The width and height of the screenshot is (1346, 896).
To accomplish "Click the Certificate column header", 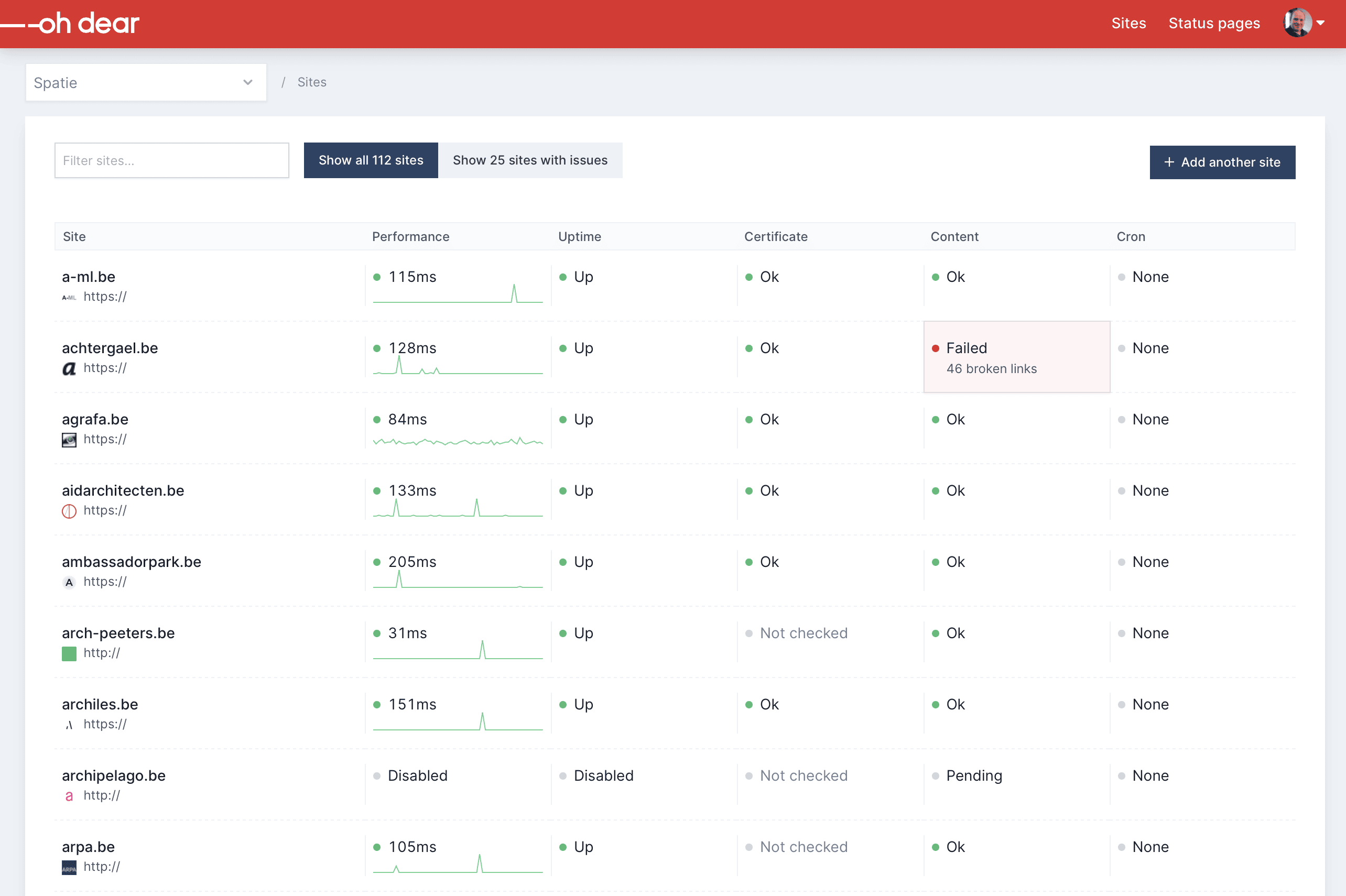I will tap(776, 236).
